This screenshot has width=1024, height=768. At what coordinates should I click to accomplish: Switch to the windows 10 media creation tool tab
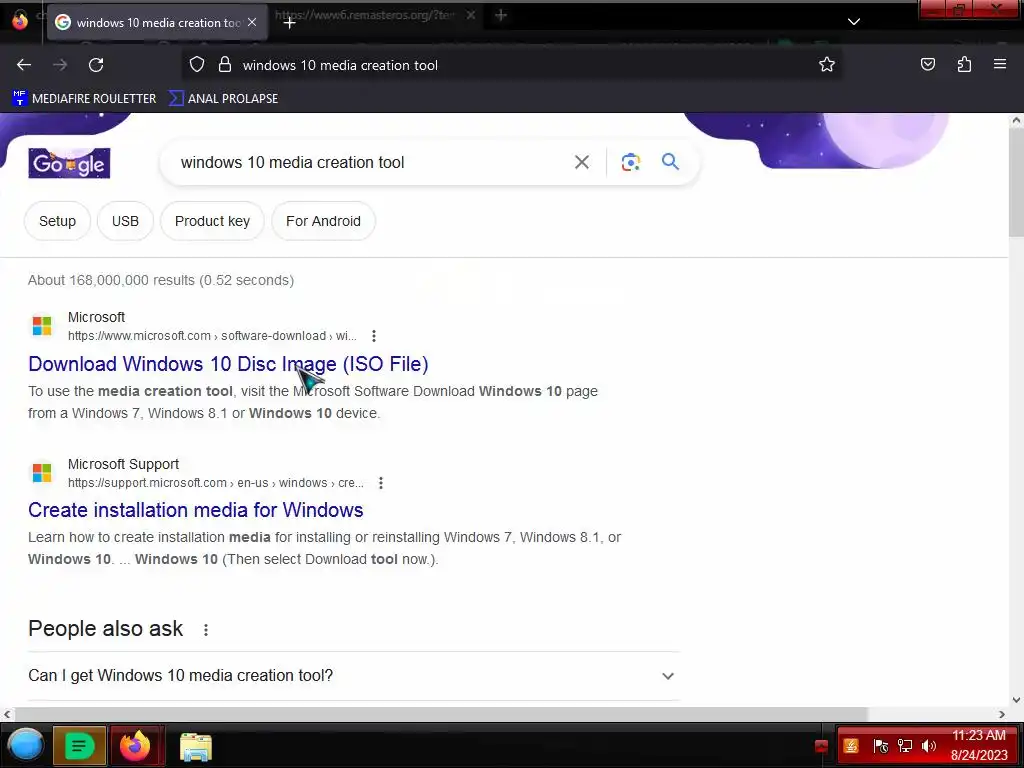[x=157, y=22]
